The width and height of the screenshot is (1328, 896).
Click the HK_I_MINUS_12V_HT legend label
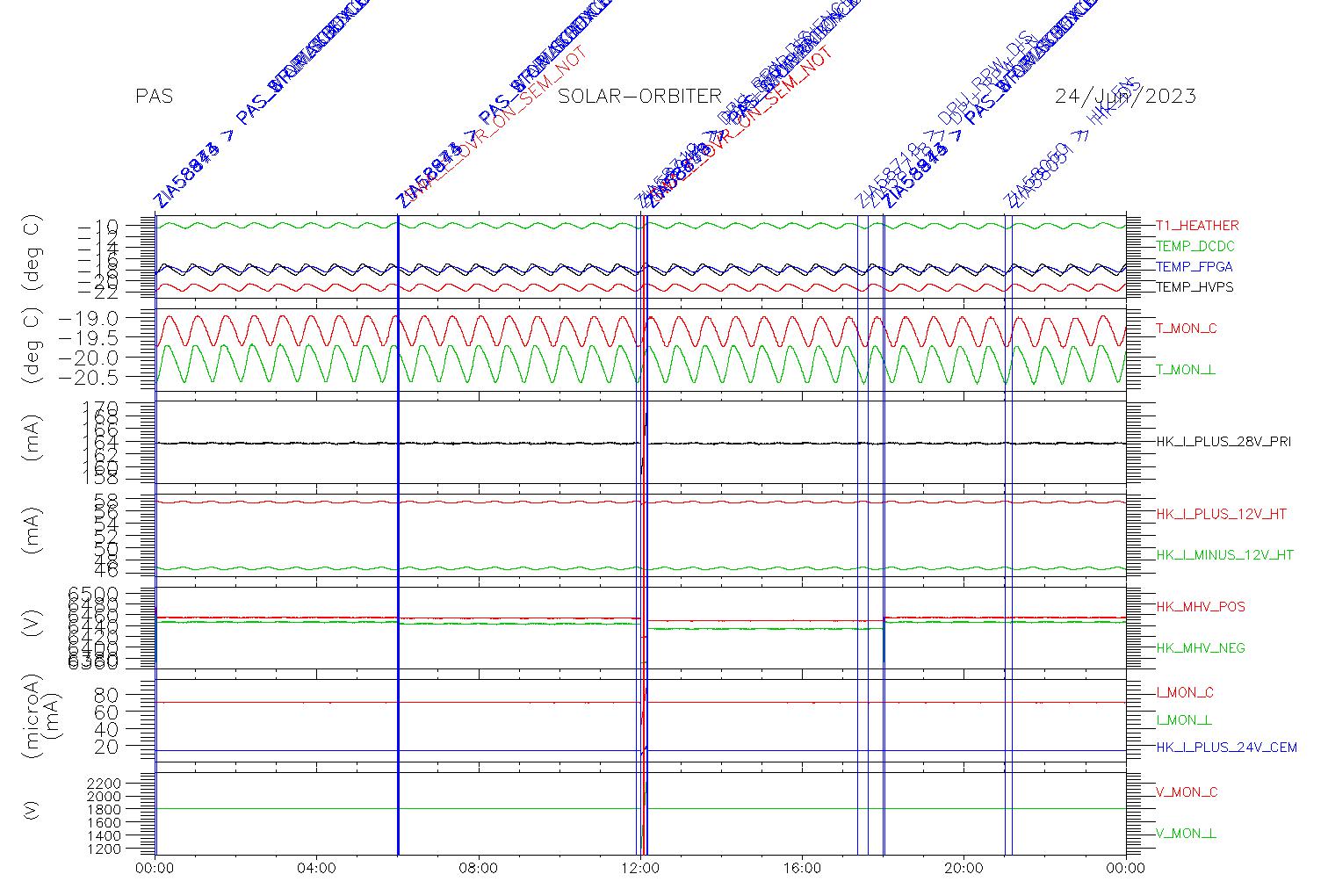coord(1225,555)
